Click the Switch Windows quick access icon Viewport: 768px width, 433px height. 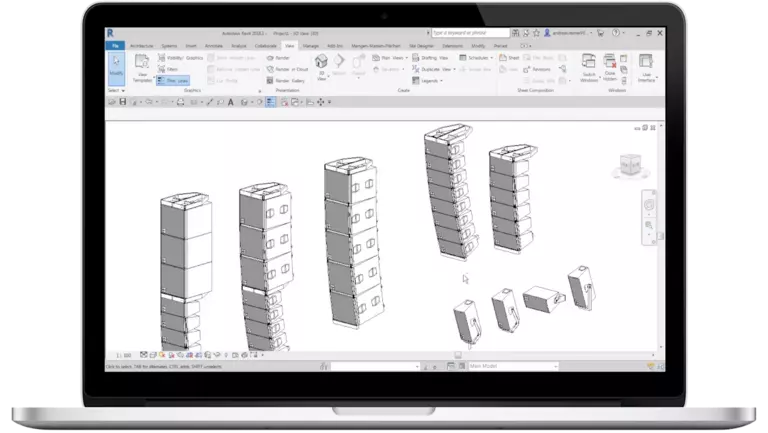[295, 101]
